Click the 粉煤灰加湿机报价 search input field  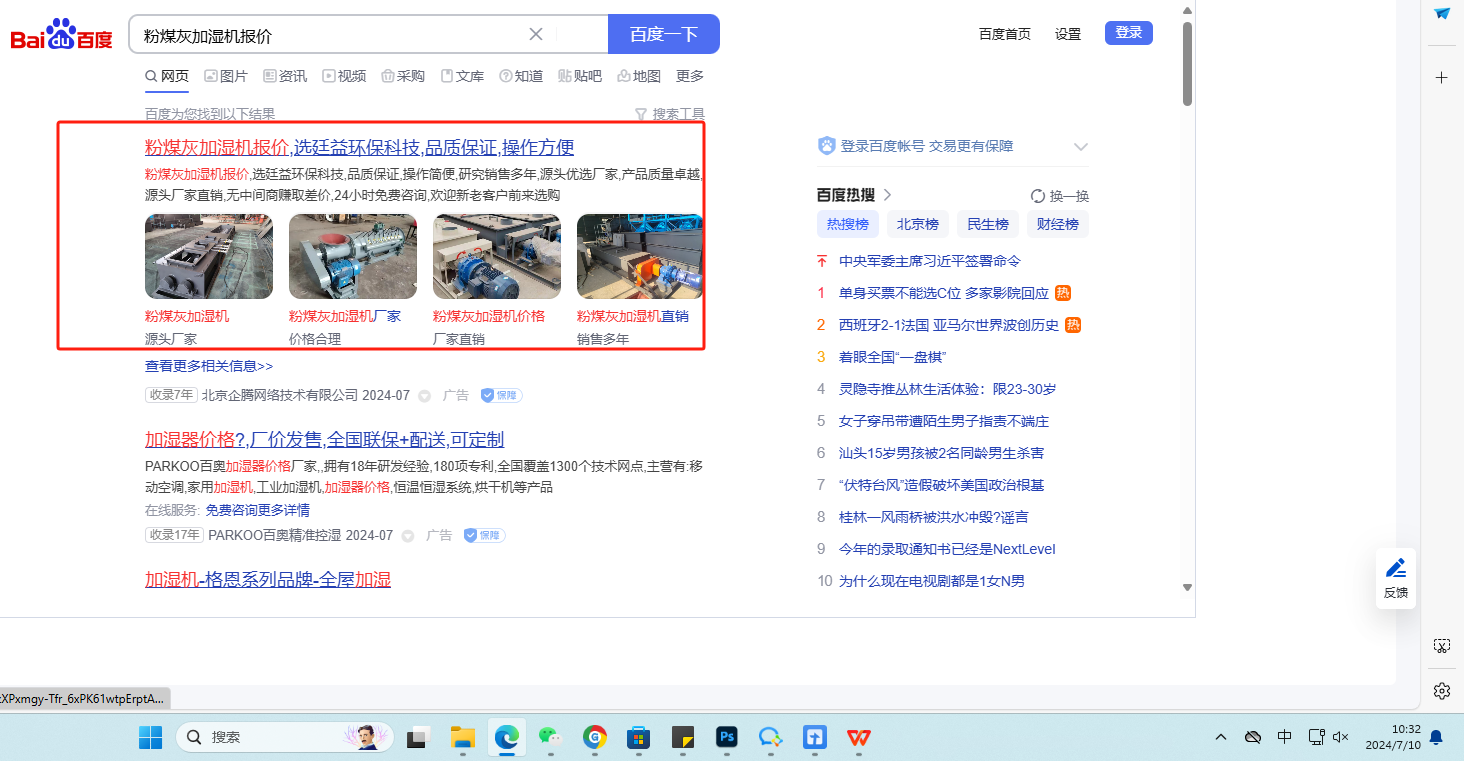[330, 35]
